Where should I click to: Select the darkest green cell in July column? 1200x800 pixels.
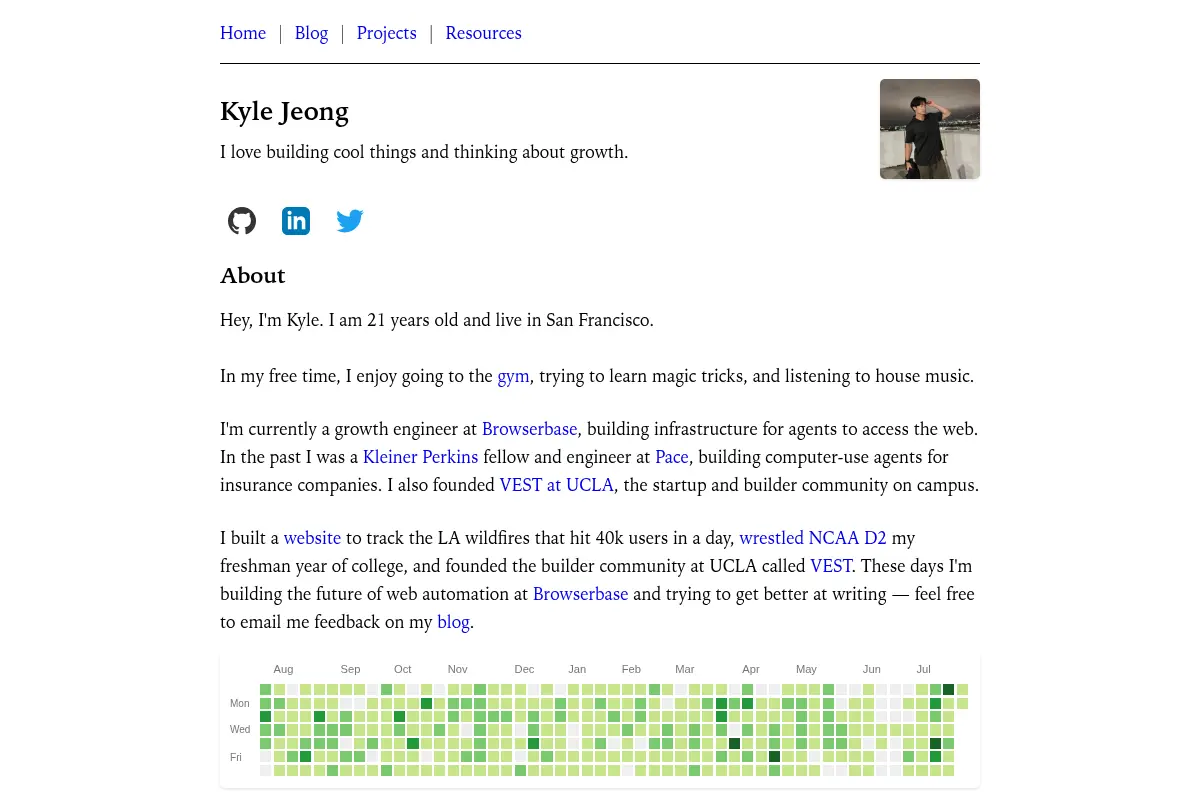click(x=948, y=690)
